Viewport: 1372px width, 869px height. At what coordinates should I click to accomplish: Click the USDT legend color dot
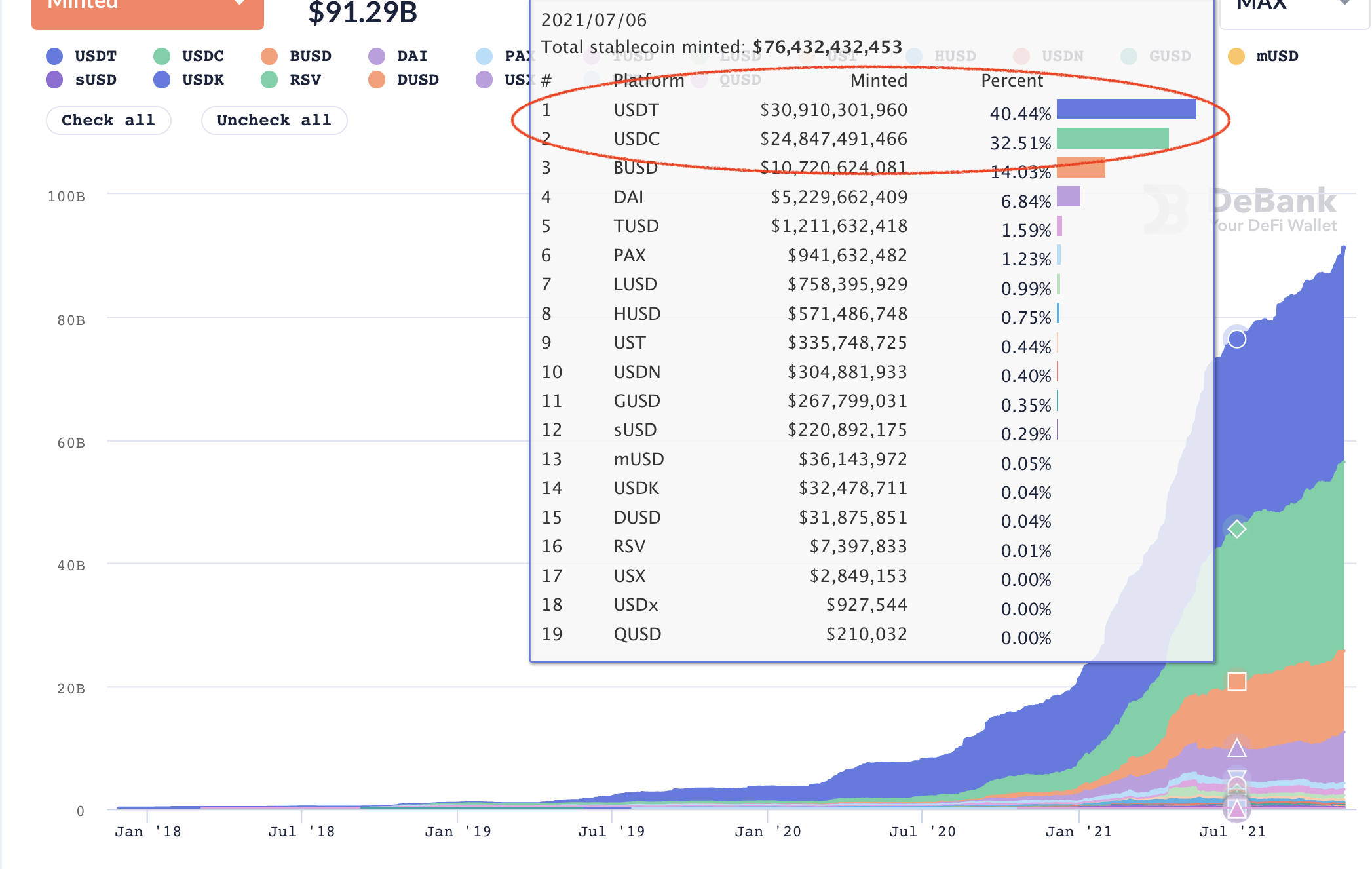coord(54,56)
